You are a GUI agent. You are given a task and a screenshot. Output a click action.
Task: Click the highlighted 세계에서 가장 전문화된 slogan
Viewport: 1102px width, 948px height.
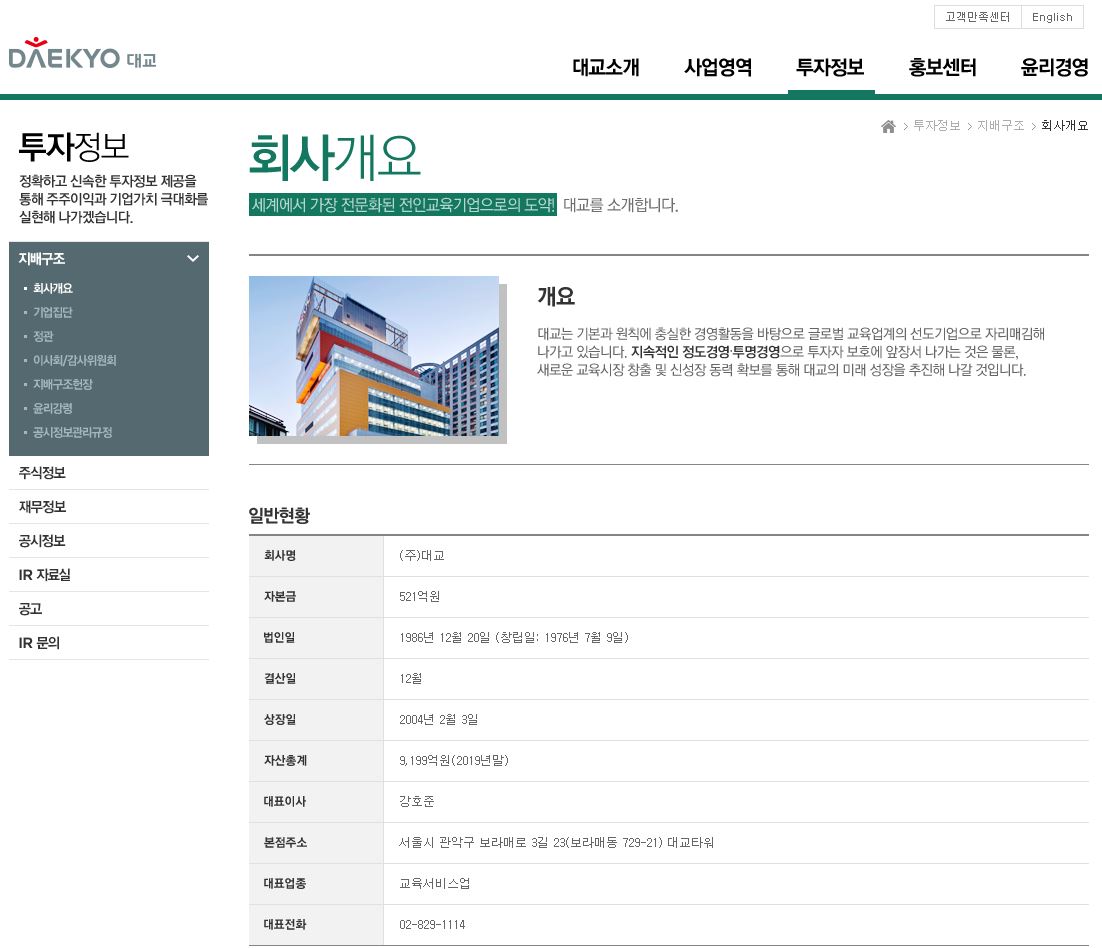[x=403, y=204]
